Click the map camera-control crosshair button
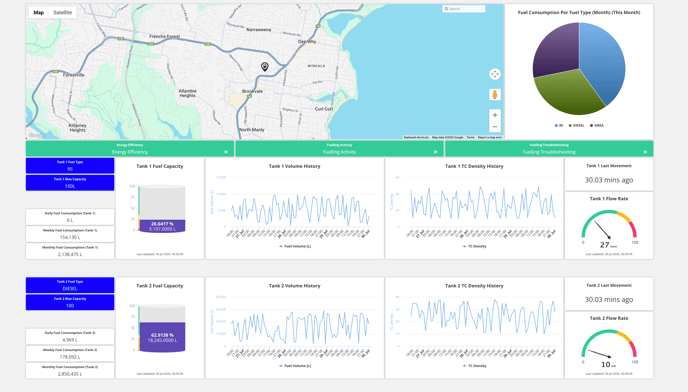The height and width of the screenshot is (392, 688). click(494, 74)
